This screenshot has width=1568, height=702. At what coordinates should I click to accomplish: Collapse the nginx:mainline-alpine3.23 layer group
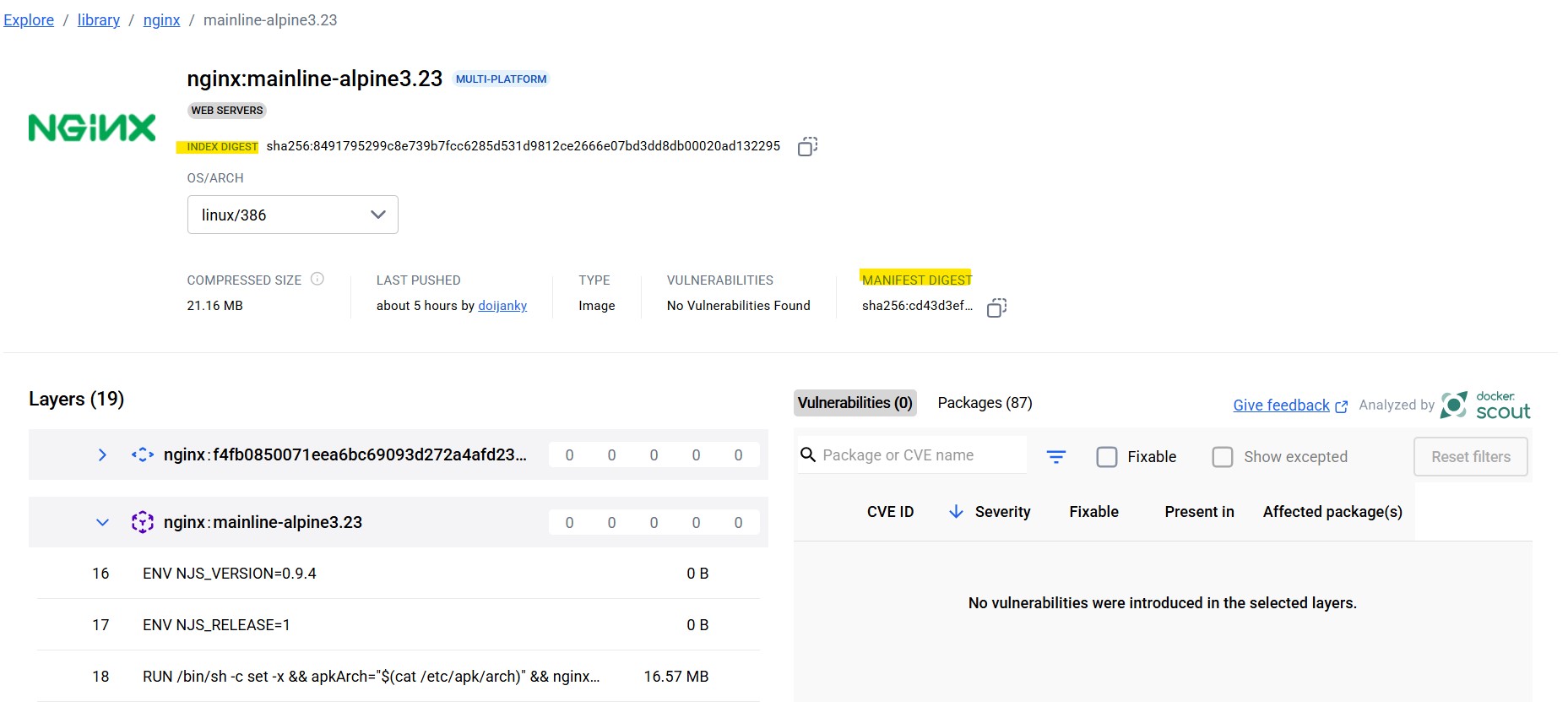click(x=102, y=522)
